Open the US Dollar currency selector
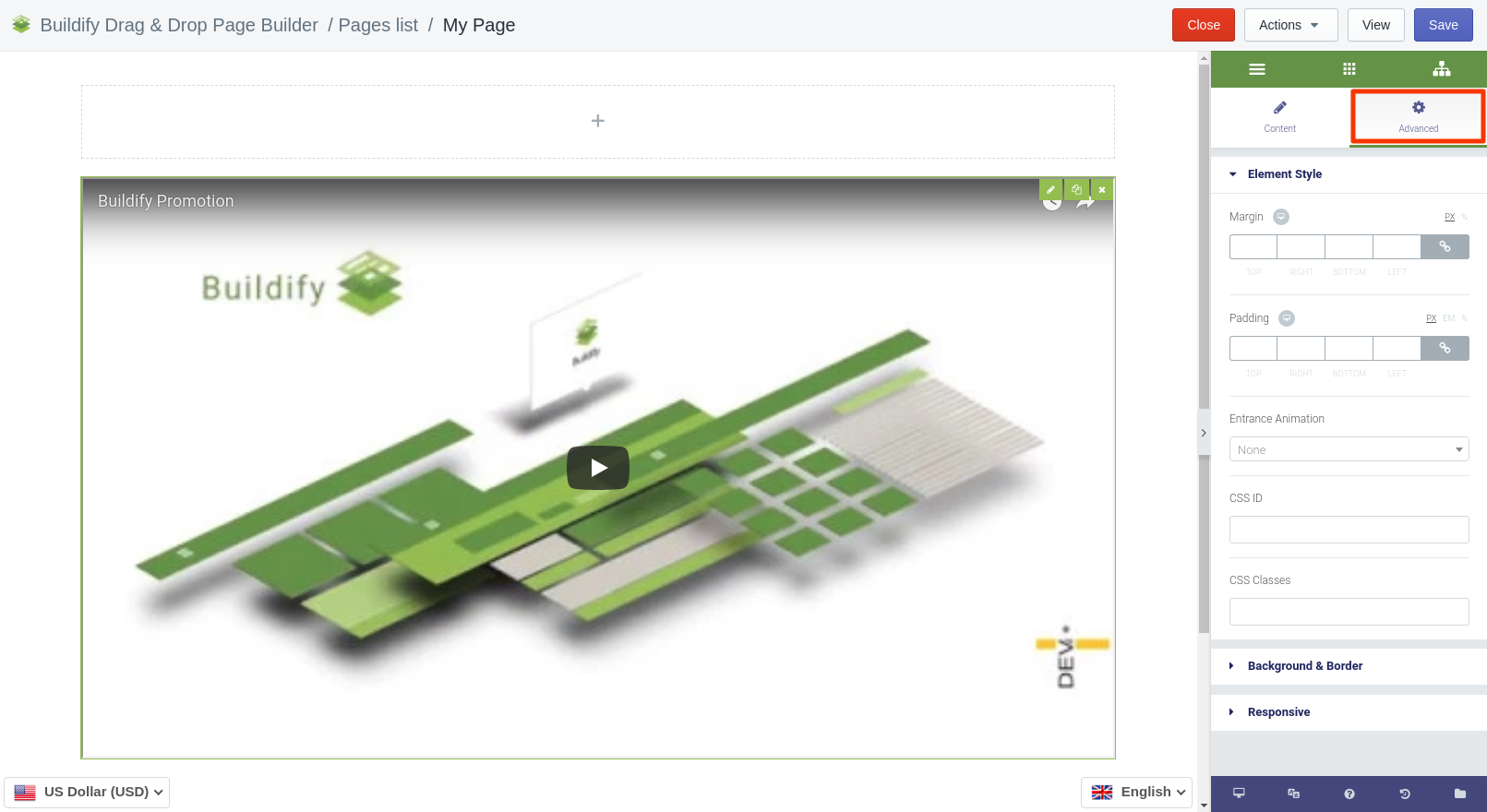 pyautogui.click(x=87, y=792)
